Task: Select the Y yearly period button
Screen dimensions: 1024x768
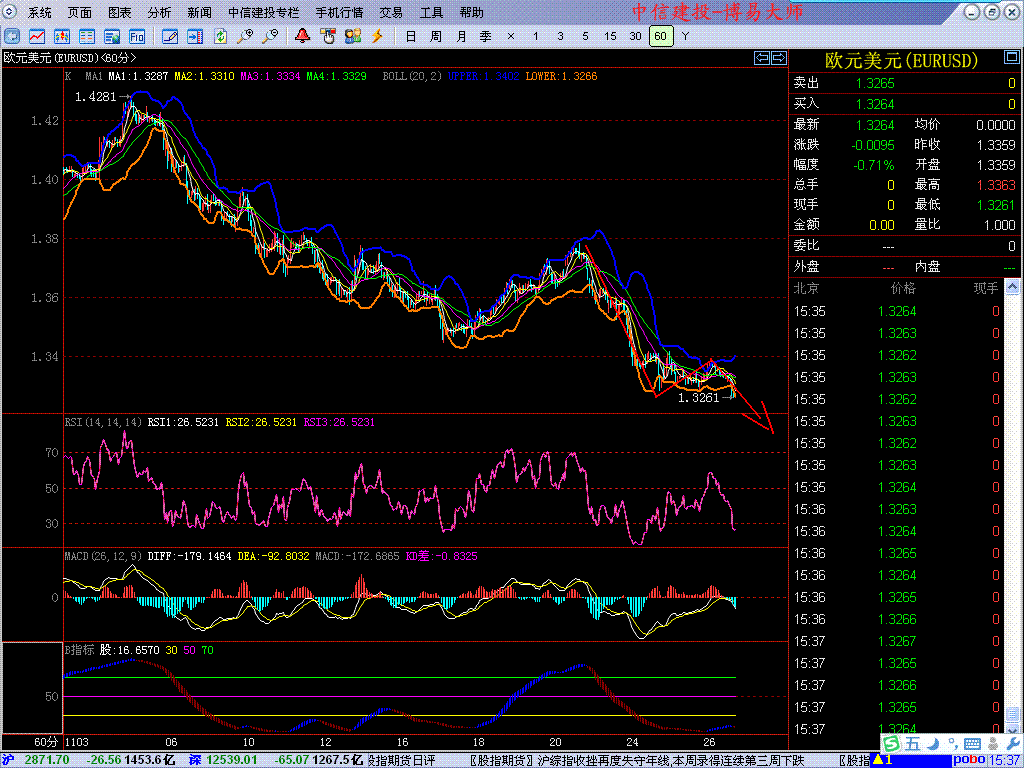Action: pyautogui.click(x=685, y=37)
